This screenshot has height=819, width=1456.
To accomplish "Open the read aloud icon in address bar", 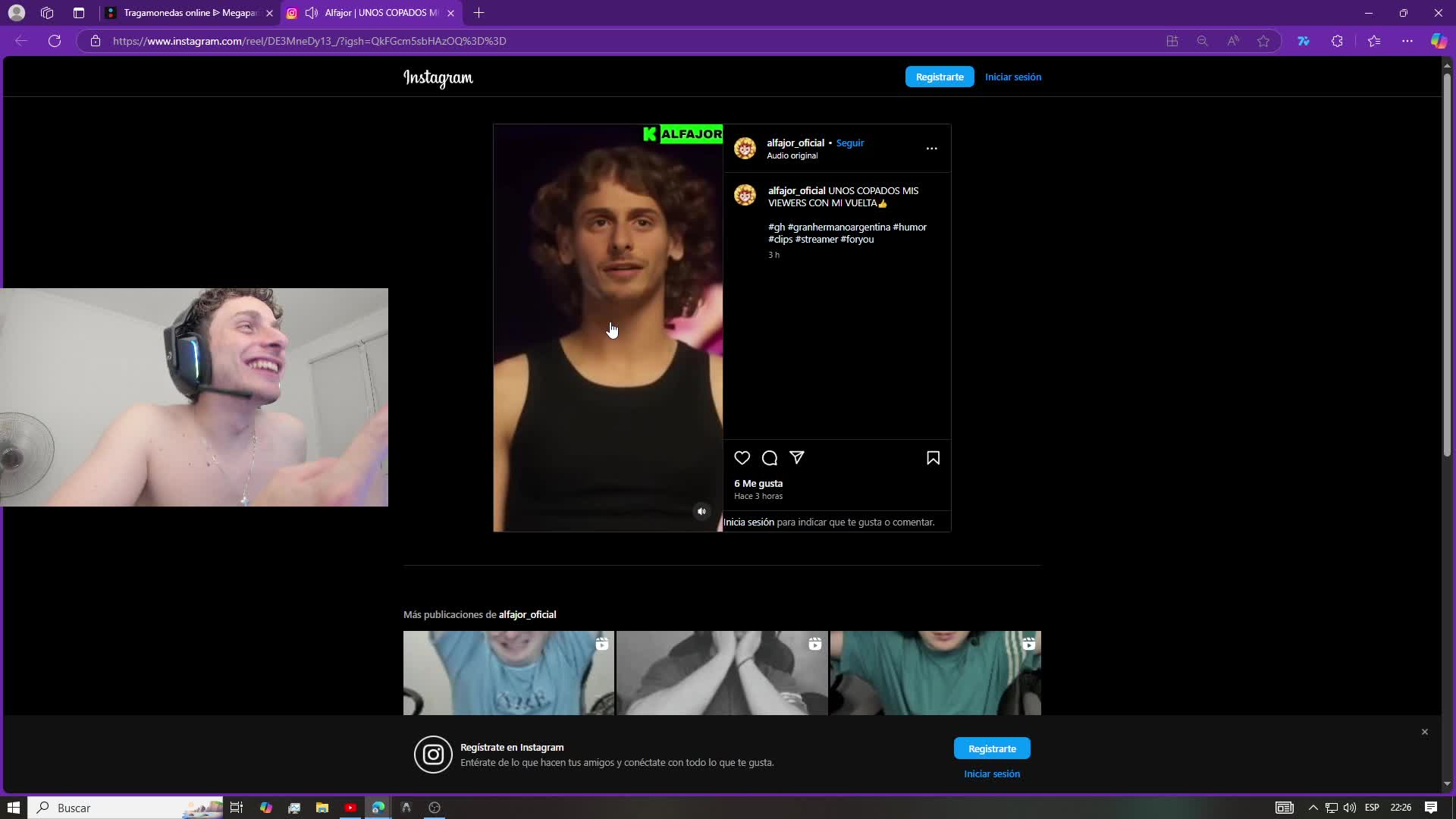I will tap(1232, 41).
